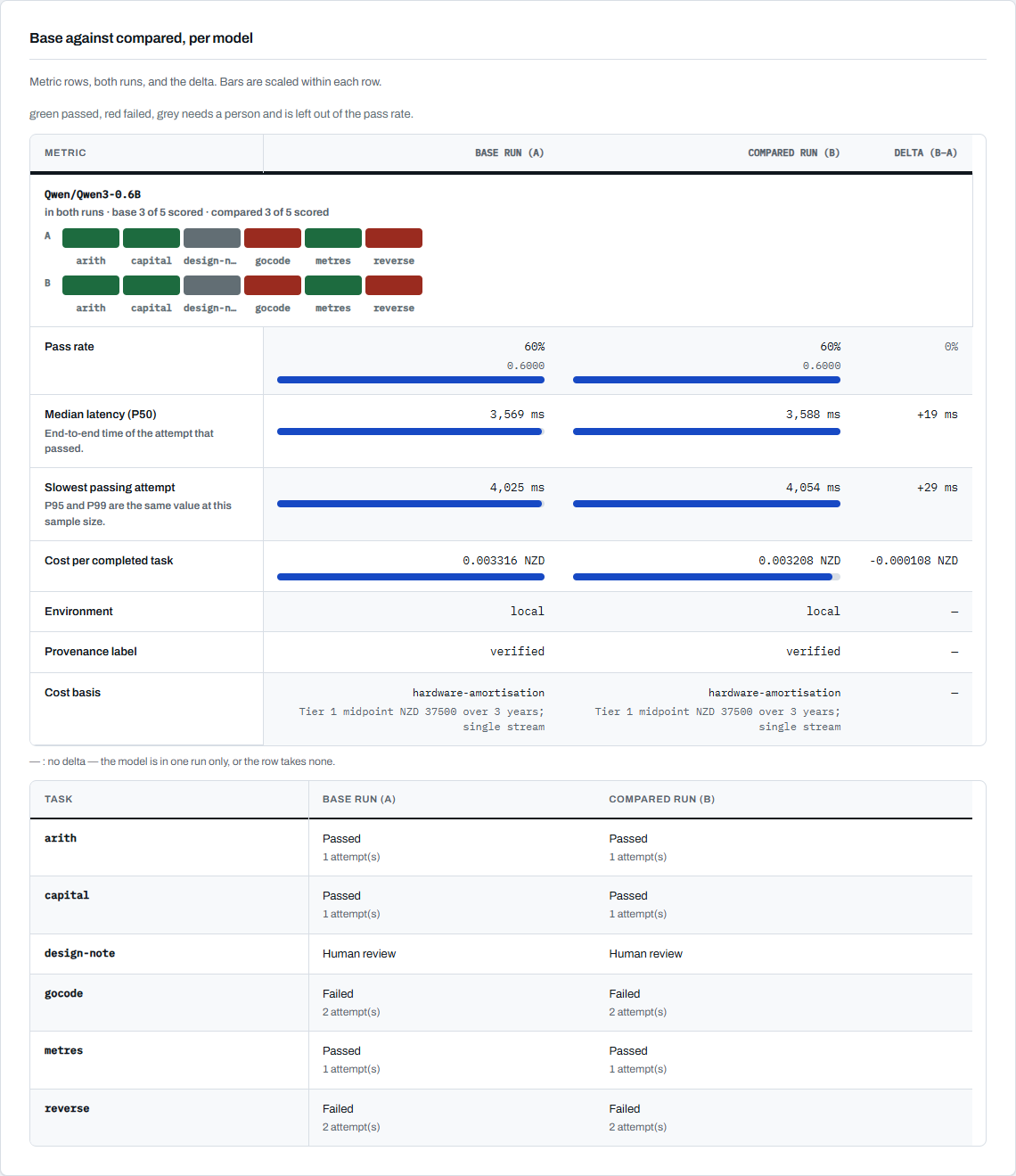Click run A arith green swatch
This screenshot has height=1176, width=1016.
tap(91, 238)
